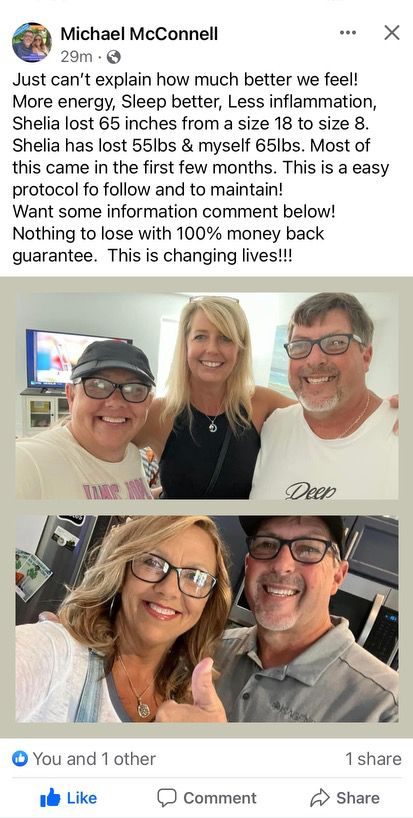The width and height of the screenshot is (413, 818).
Task: Tap the speech bubble Comment icon
Action: click(x=166, y=798)
